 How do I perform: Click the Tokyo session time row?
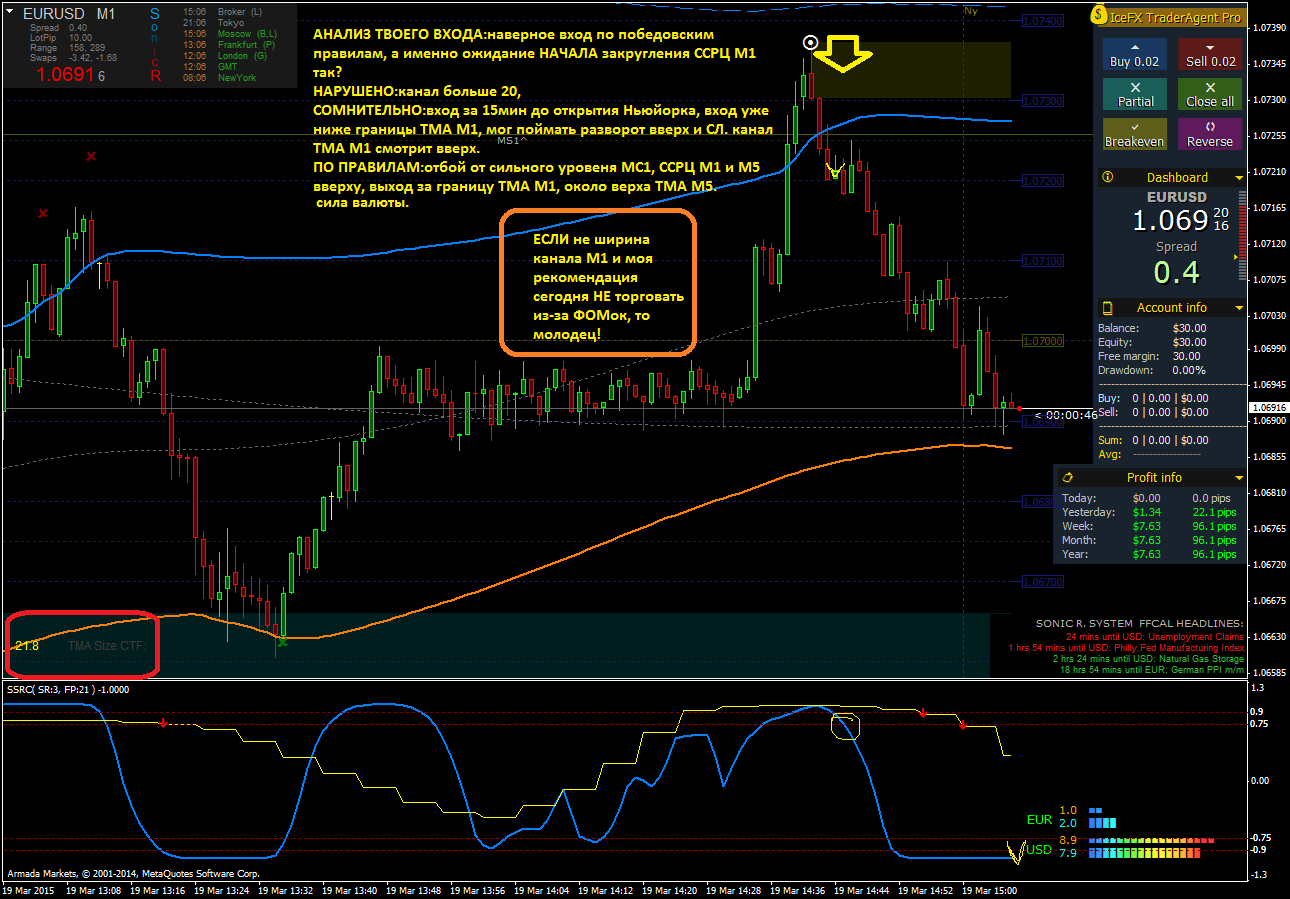214,22
